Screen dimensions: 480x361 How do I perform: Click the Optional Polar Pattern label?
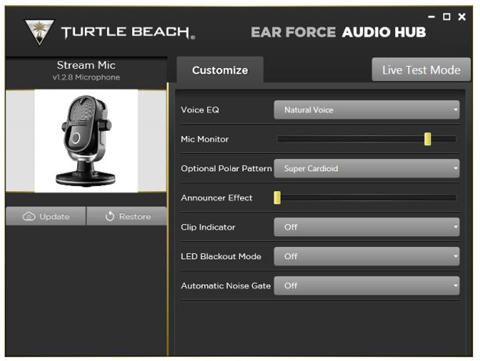click(226, 168)
